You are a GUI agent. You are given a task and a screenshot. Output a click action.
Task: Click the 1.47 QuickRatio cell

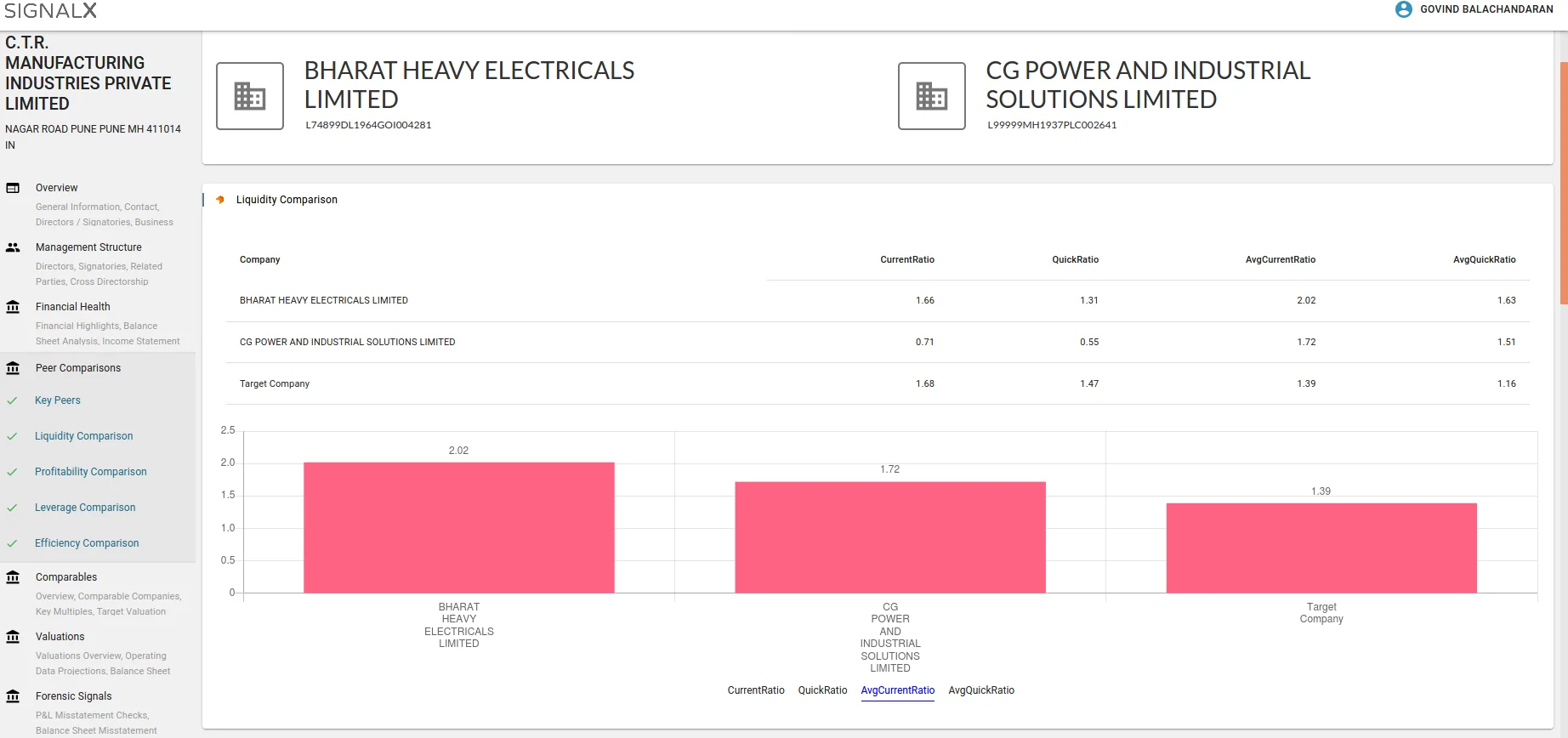point(1089,384)
